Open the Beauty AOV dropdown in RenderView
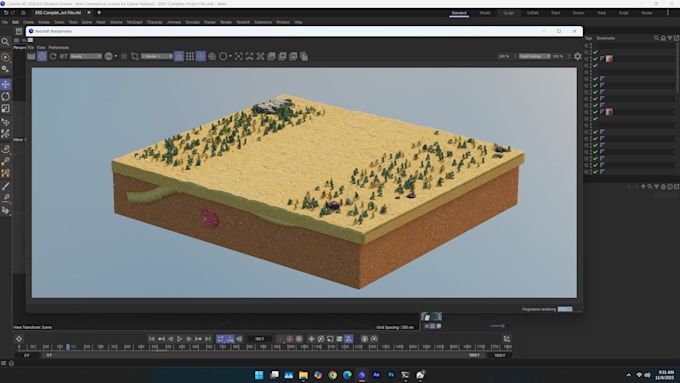The width and height of the screenshot is (680, 383). click(x=86, y=56)
